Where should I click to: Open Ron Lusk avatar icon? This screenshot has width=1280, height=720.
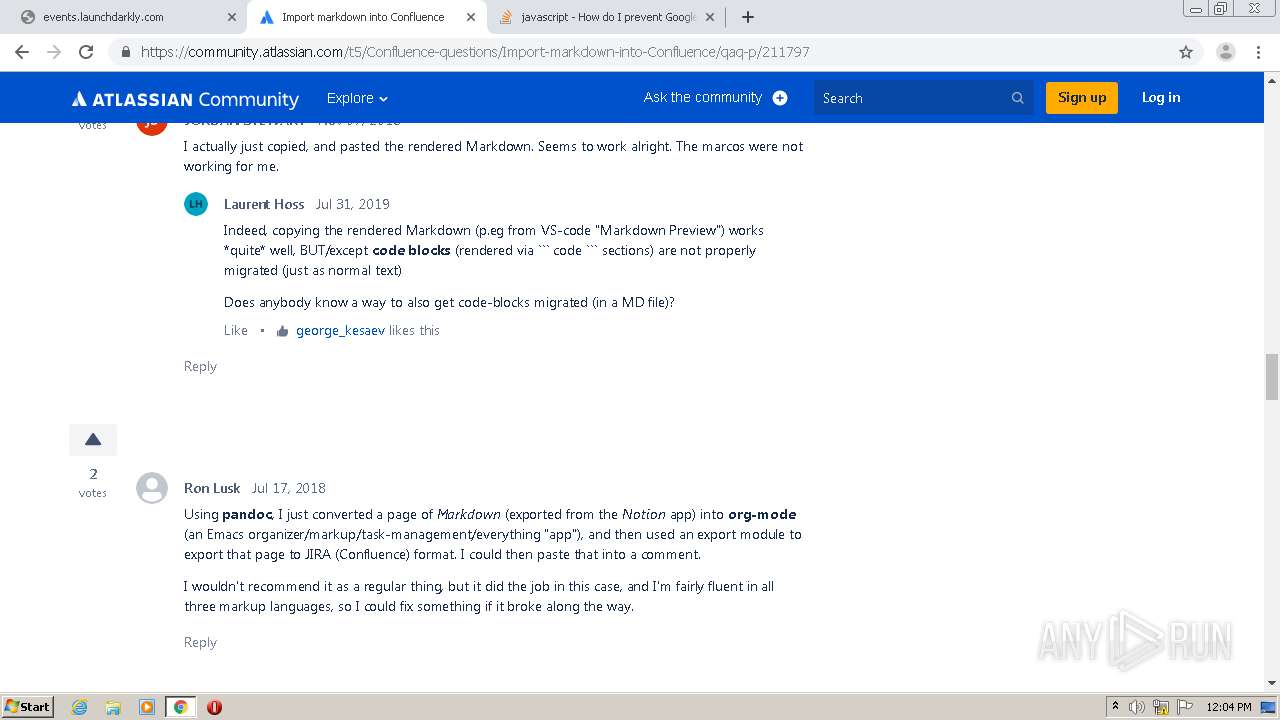(x=152, y=488)
